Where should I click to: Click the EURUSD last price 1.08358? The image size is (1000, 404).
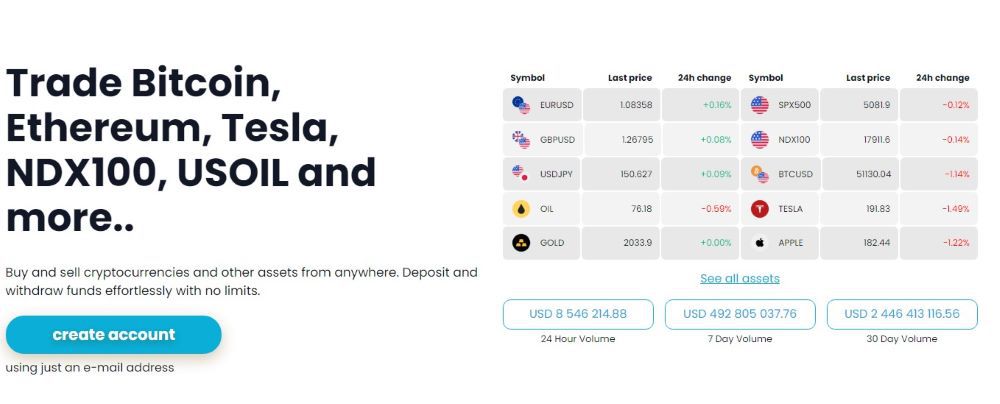point(636,105)
